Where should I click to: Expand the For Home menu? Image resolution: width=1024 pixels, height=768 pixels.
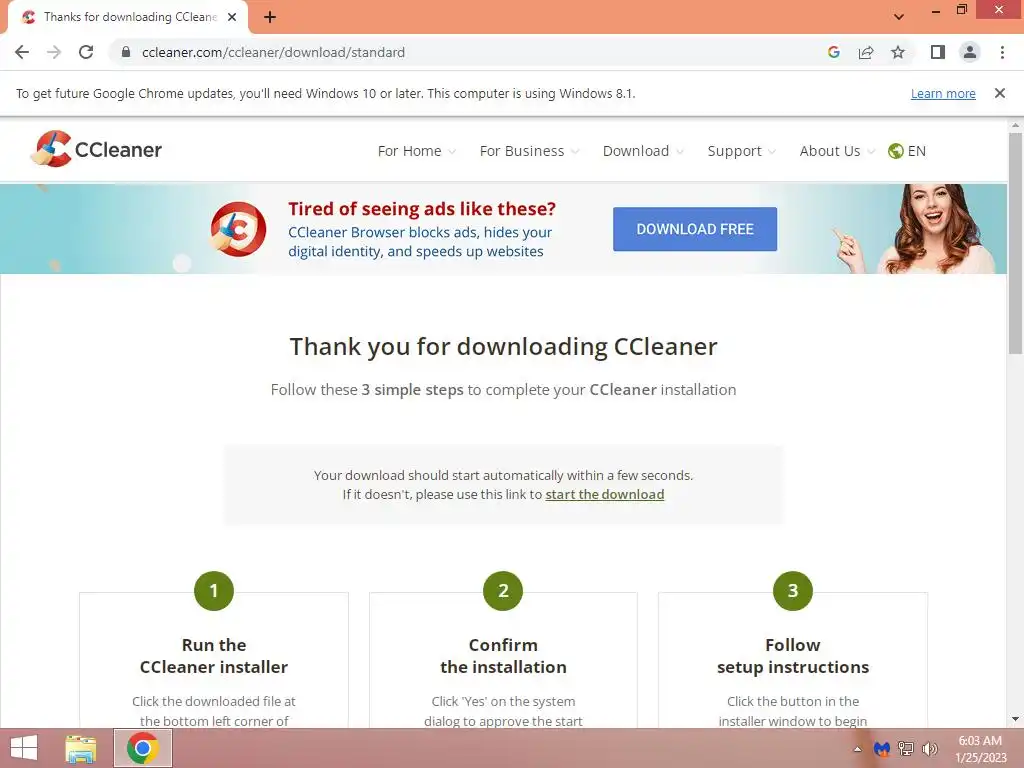(x=416, y=151)
